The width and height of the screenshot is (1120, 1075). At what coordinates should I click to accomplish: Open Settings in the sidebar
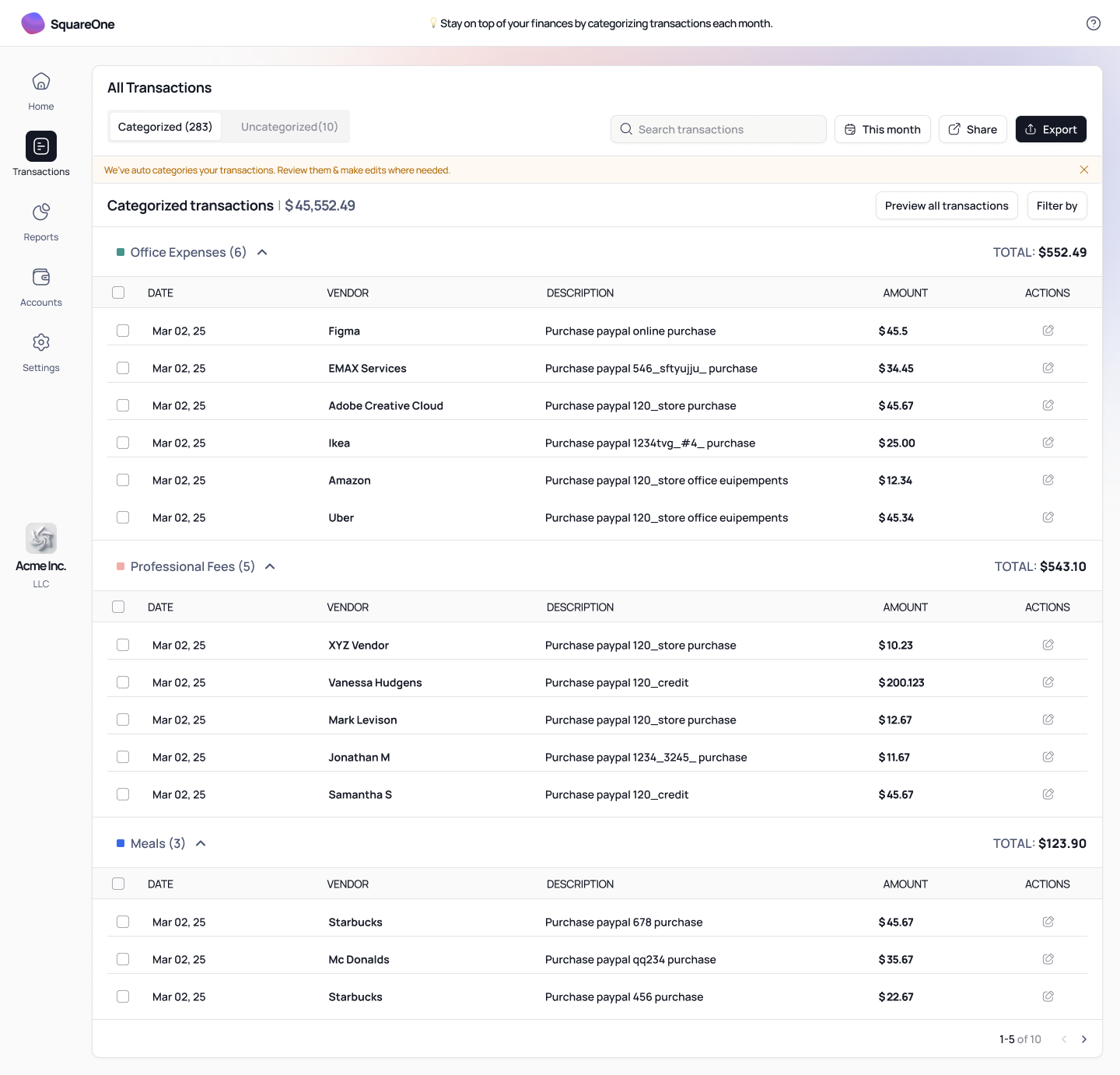[41, 352]
